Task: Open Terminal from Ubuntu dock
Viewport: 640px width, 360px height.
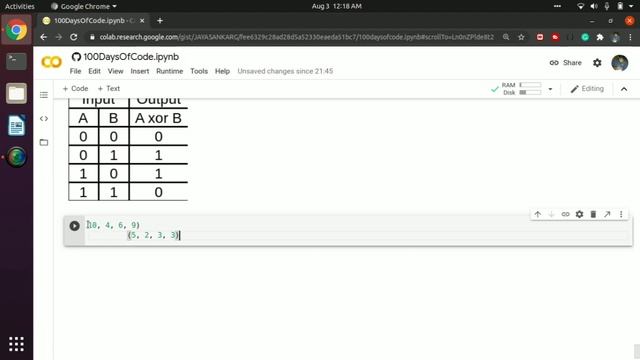Action: [16, 62]
